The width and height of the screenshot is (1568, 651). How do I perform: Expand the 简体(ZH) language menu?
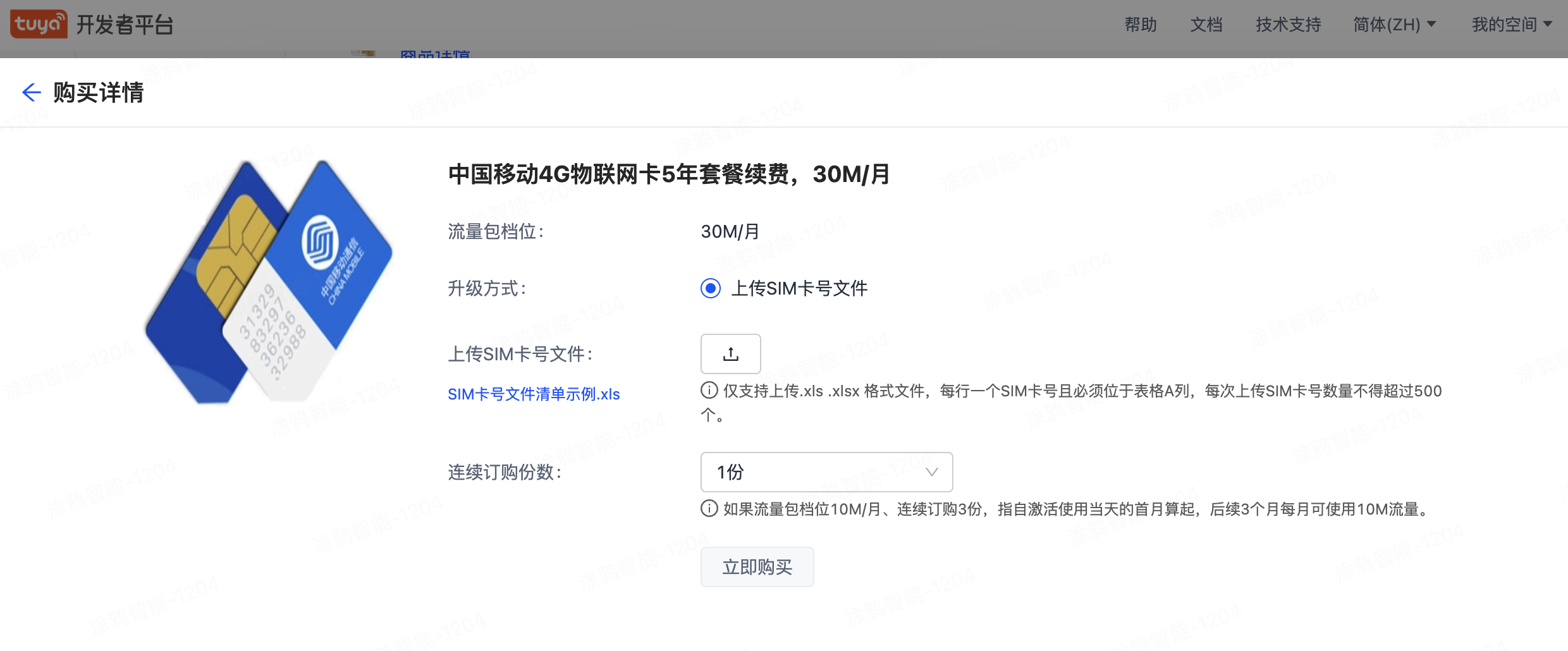(1394, 25)
